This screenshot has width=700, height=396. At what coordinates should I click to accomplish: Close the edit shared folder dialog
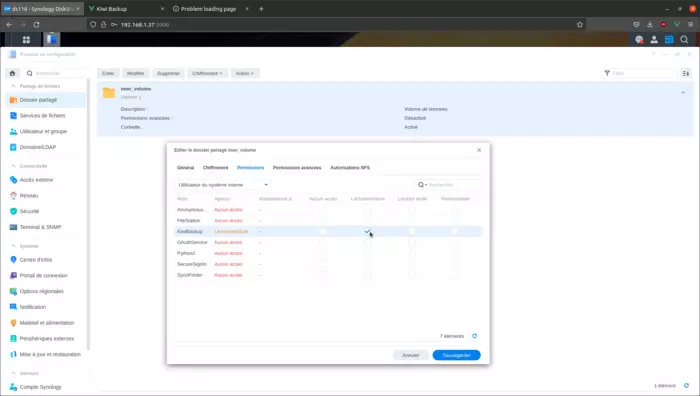pyautogui.click(x=479, y=150)
